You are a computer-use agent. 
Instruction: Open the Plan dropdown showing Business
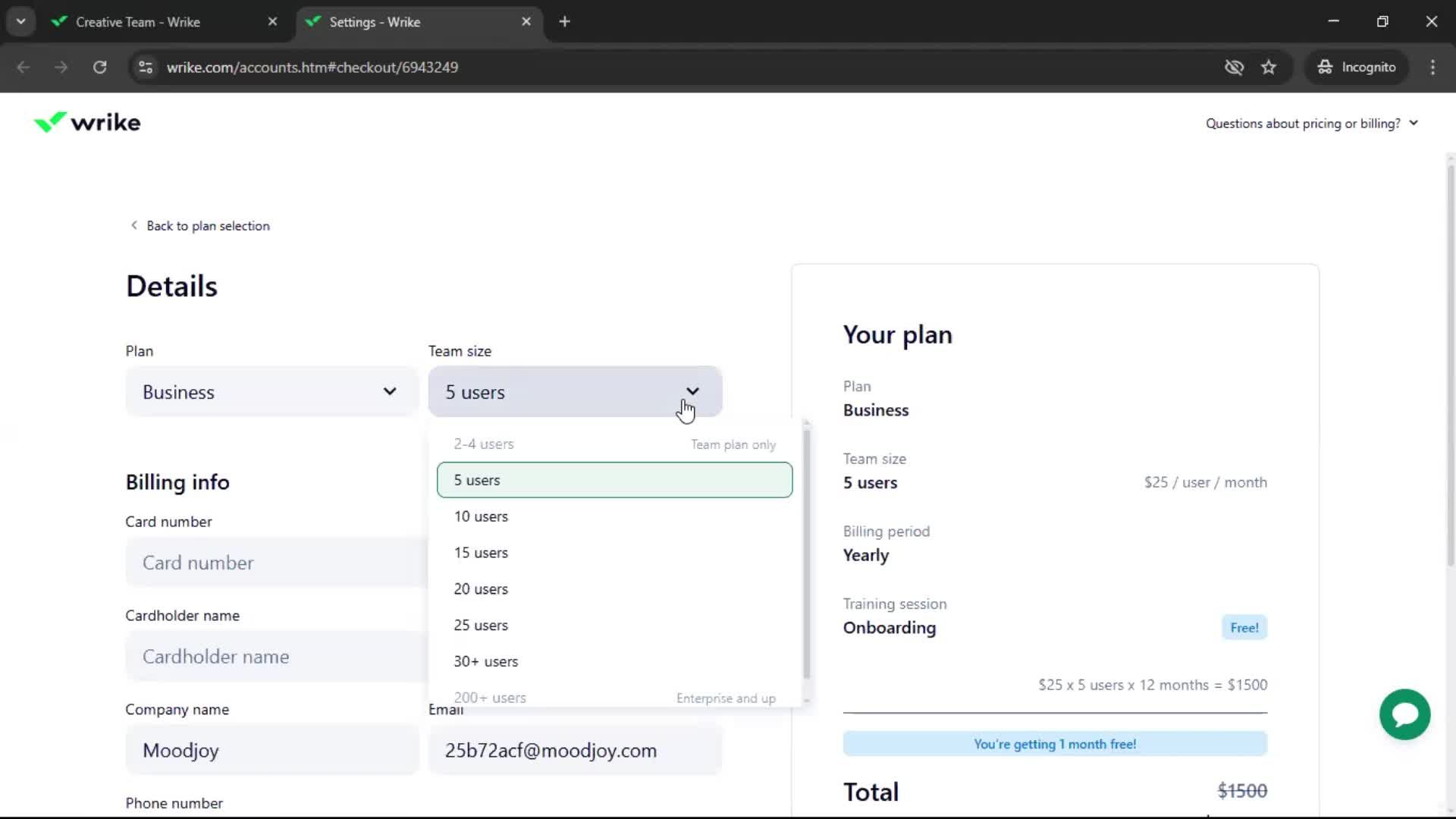271,391
